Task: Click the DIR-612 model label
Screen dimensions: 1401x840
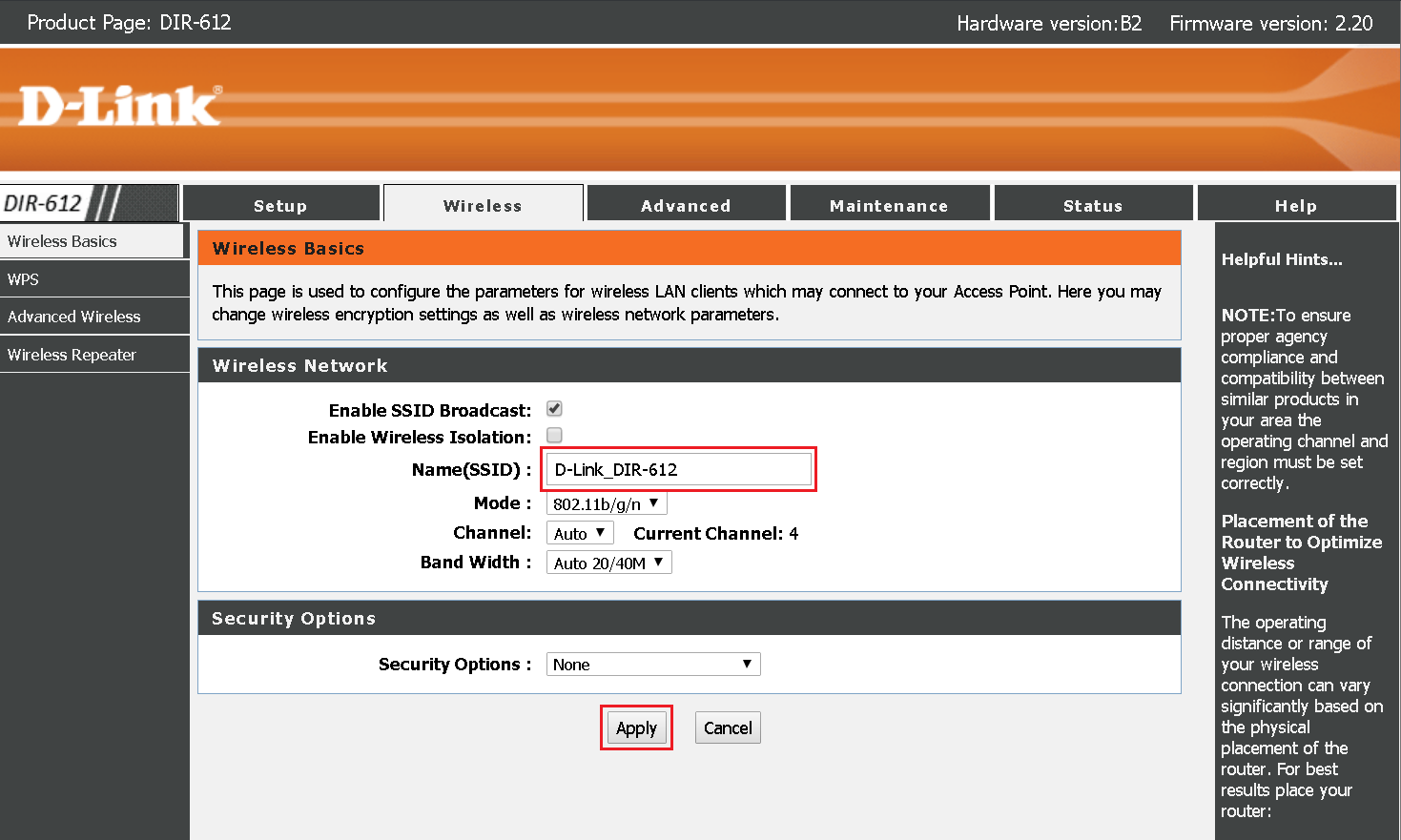Action: click(x=43, y=203)
